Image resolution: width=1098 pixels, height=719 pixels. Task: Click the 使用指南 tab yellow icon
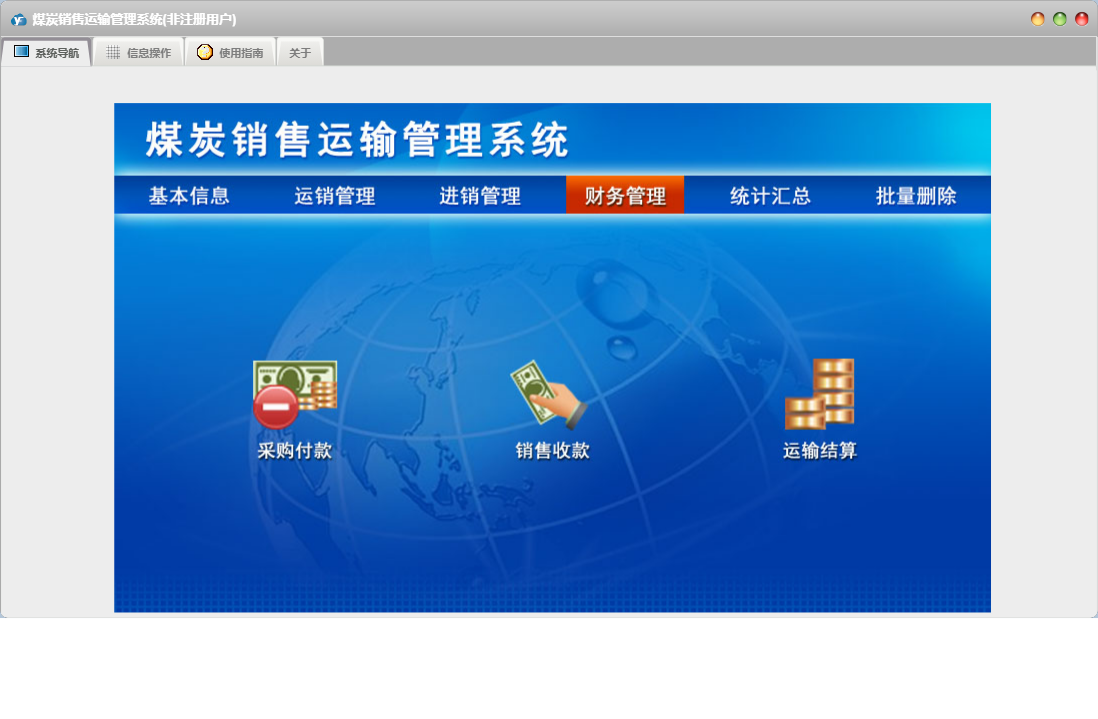(204, 52)
